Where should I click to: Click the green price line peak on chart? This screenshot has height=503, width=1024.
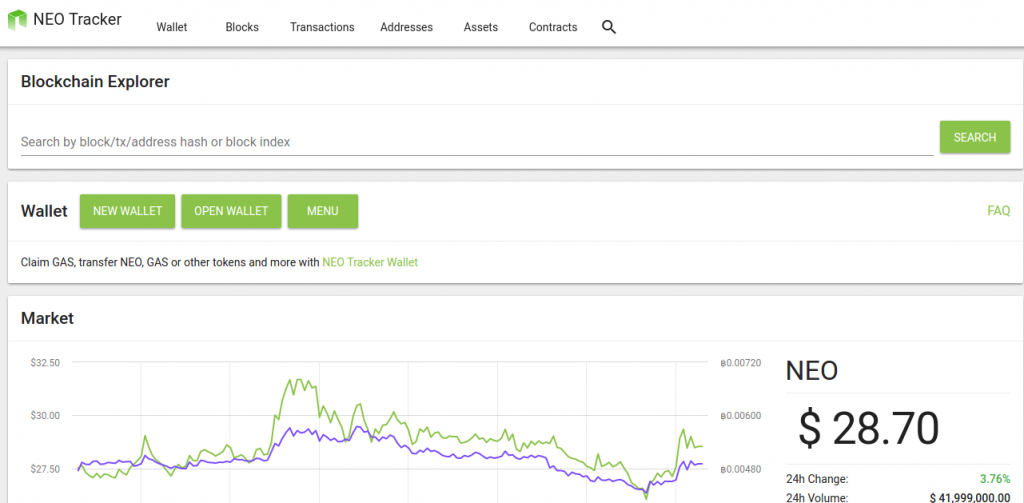pos(299,379)
